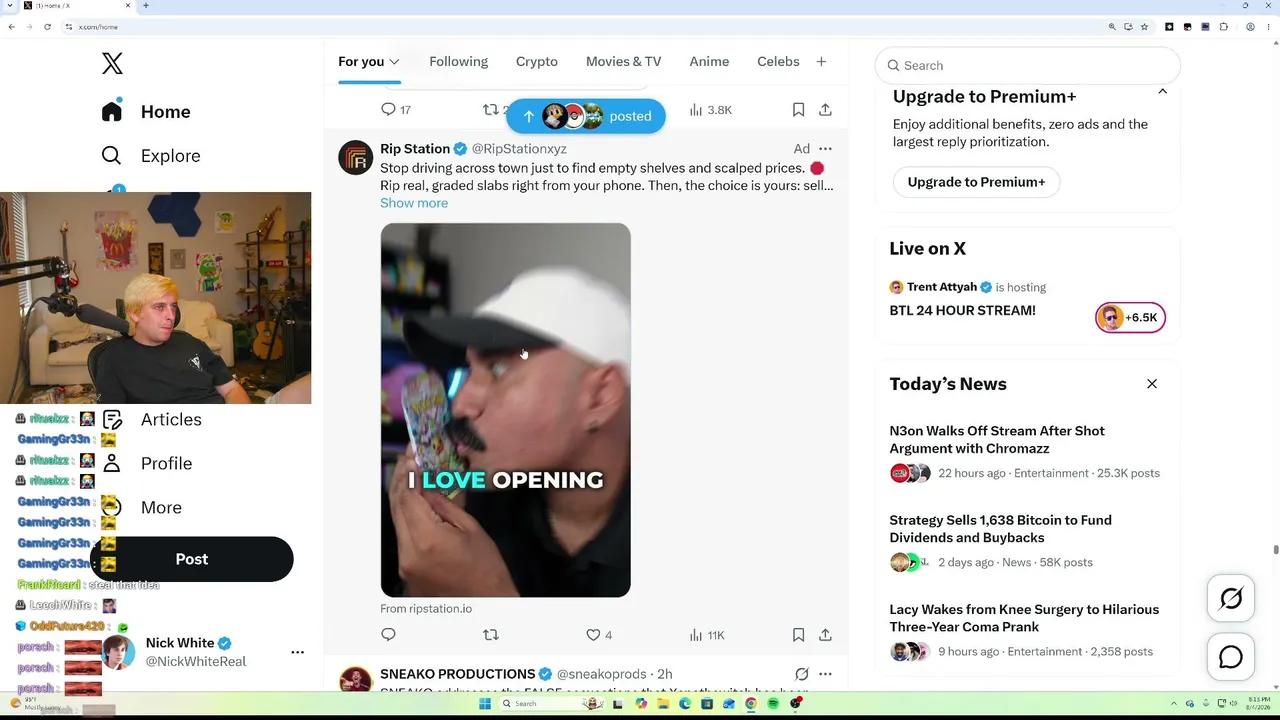
Task: Click the new posts 'posted' pill
Action: (x=586, y=116)
